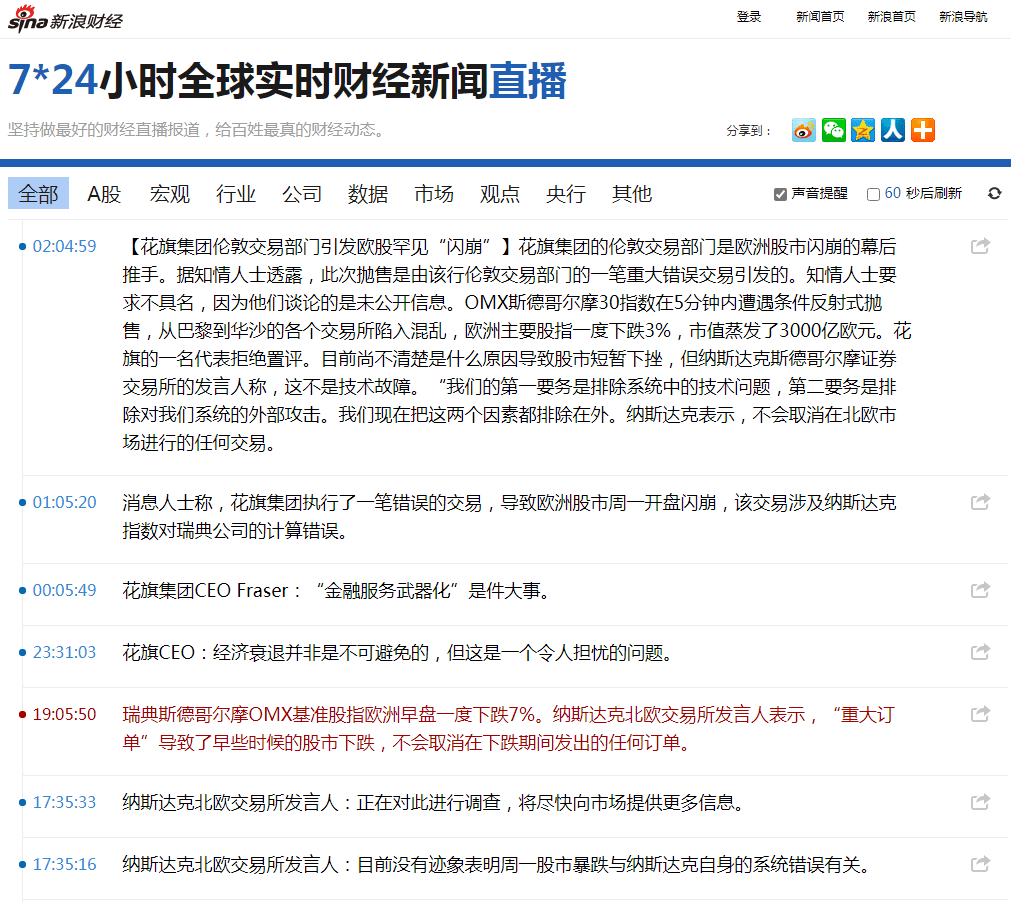This screenshot has width=1011, height=903.
Task: Click the 登录 login link
Action: 749,17
